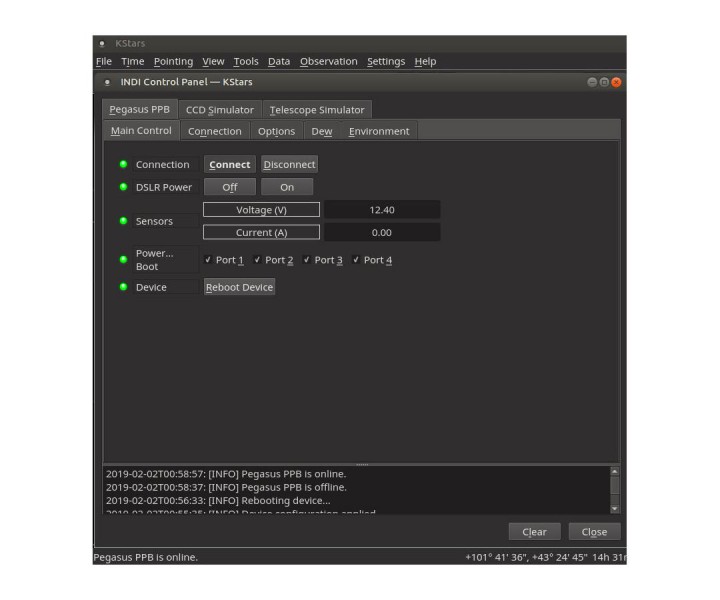Viewport: 720px width, 600px height.
Task: Turn DSLR Power On
Action: pyautogui.click(x=287, y=187)
